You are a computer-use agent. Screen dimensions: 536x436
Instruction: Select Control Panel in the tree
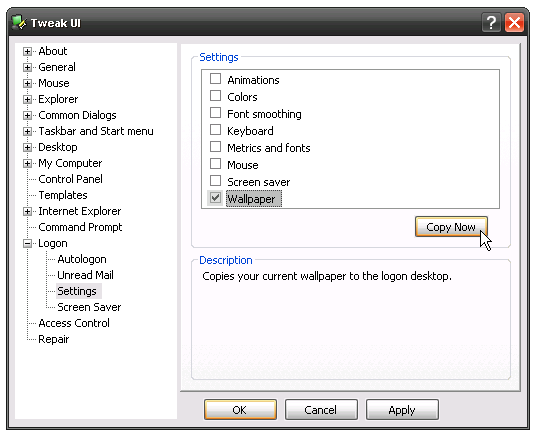pyautogui.click(x=70, y=179)
